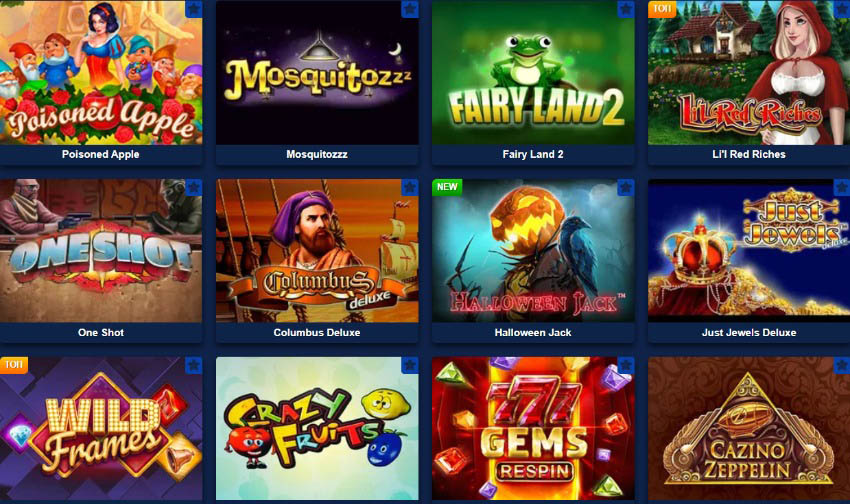Click the star icon on Columbus Deluxe
The image size is (850, 504).
[x=410, y=188]
